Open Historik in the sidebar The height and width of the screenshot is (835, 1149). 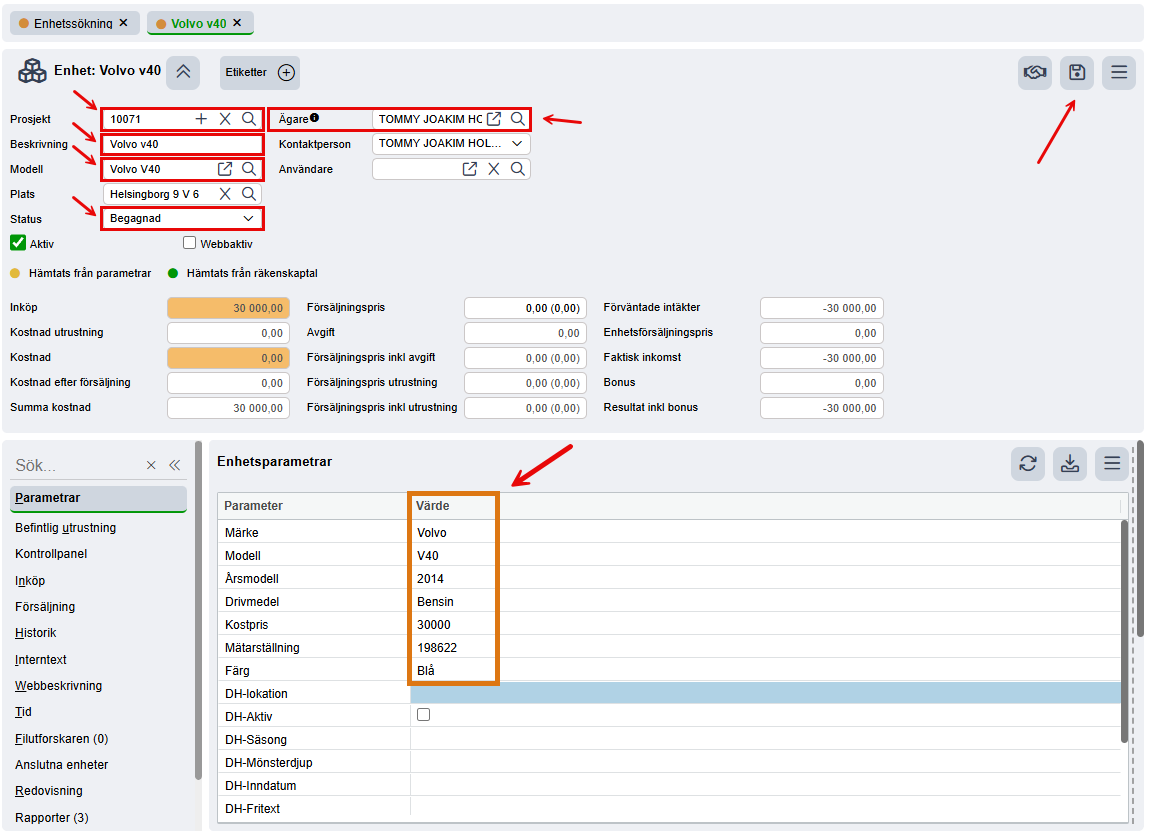(35, 633)
